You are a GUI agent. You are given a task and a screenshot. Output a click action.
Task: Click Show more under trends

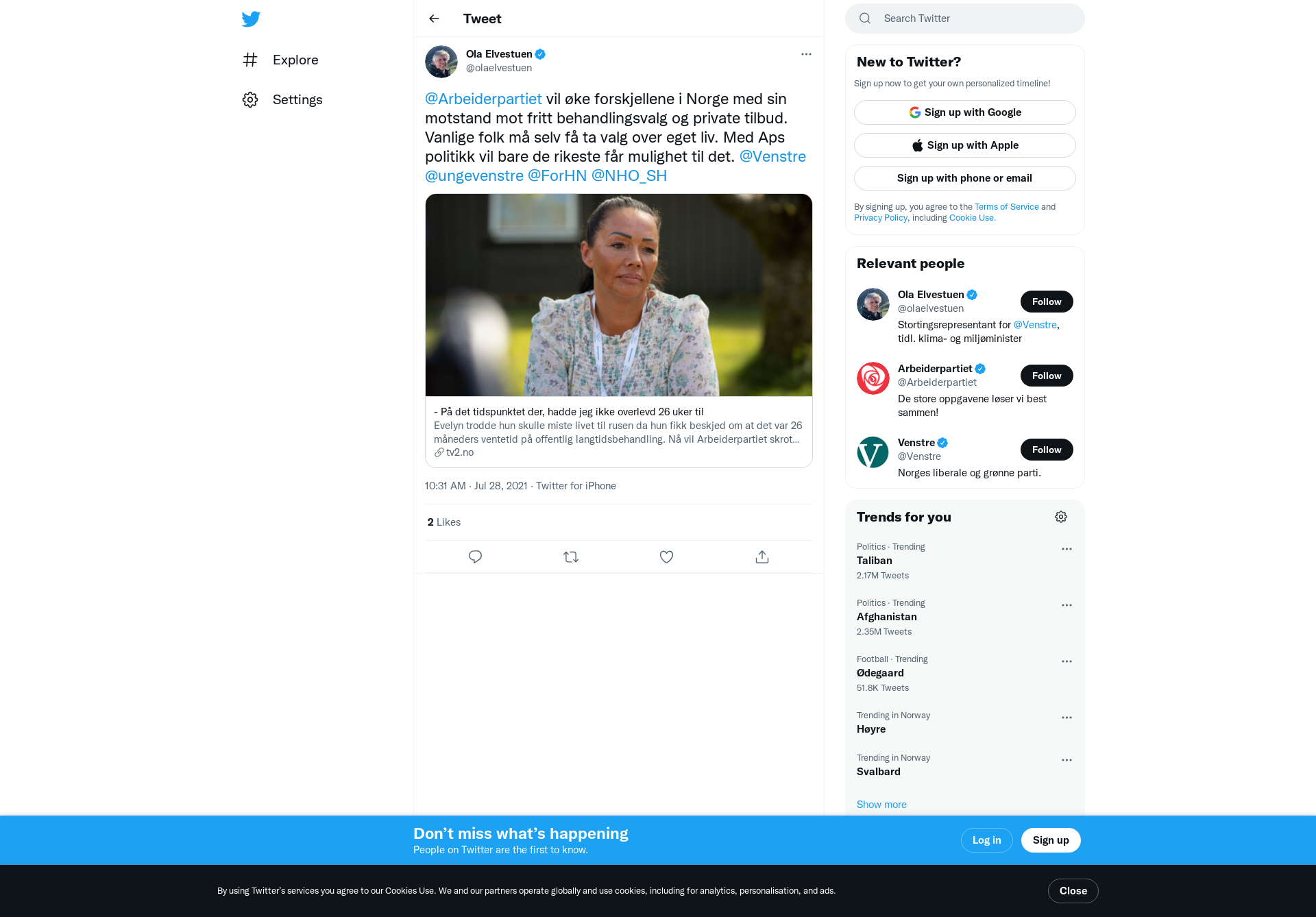click(x=881, y=805)
